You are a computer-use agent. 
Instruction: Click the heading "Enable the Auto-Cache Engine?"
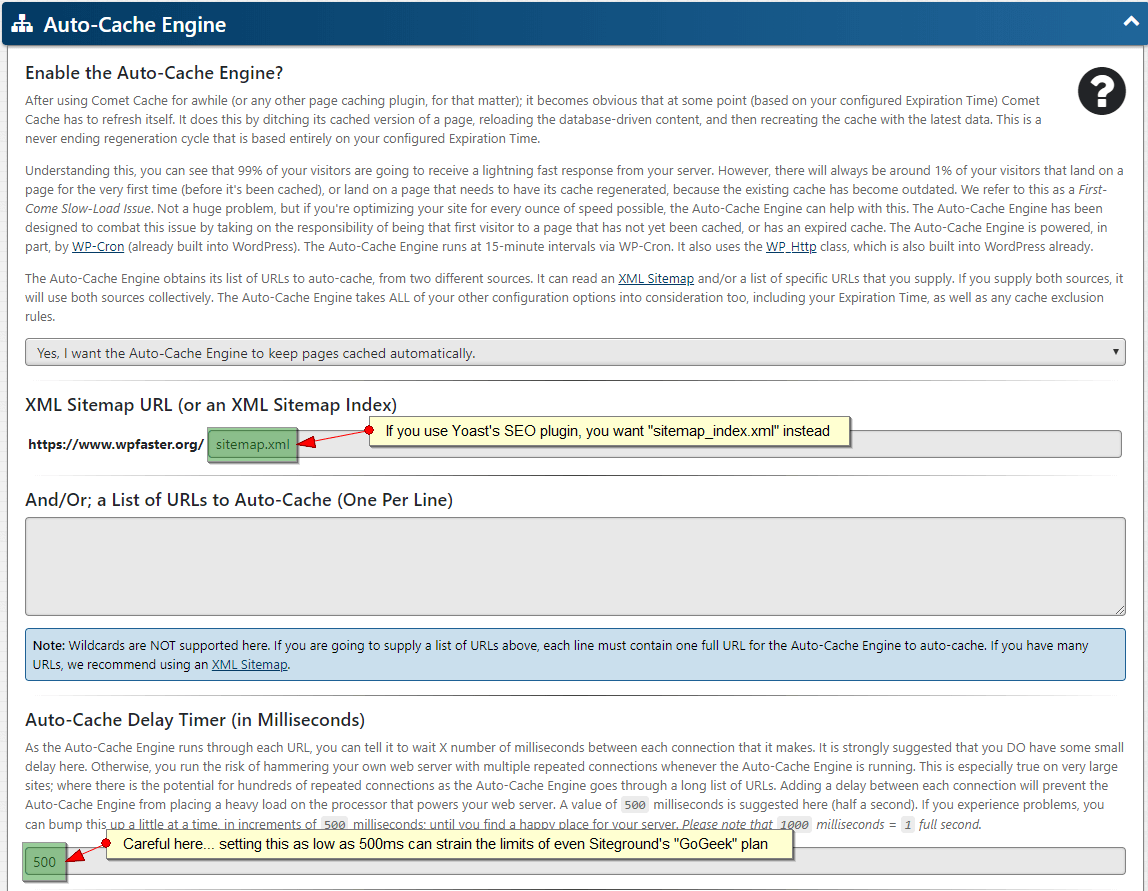(x=154, y=72)
